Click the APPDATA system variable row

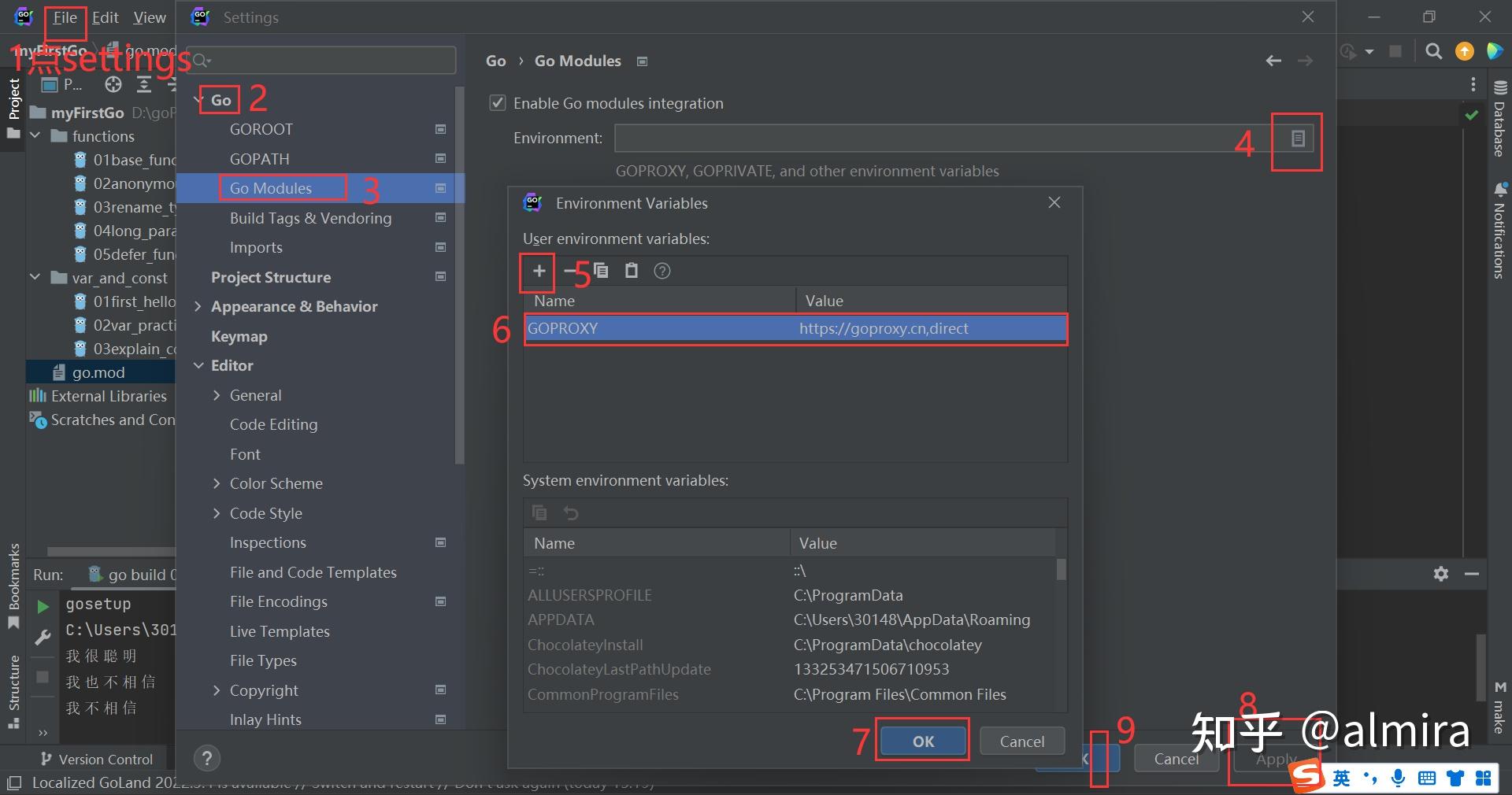pos(790,619)
